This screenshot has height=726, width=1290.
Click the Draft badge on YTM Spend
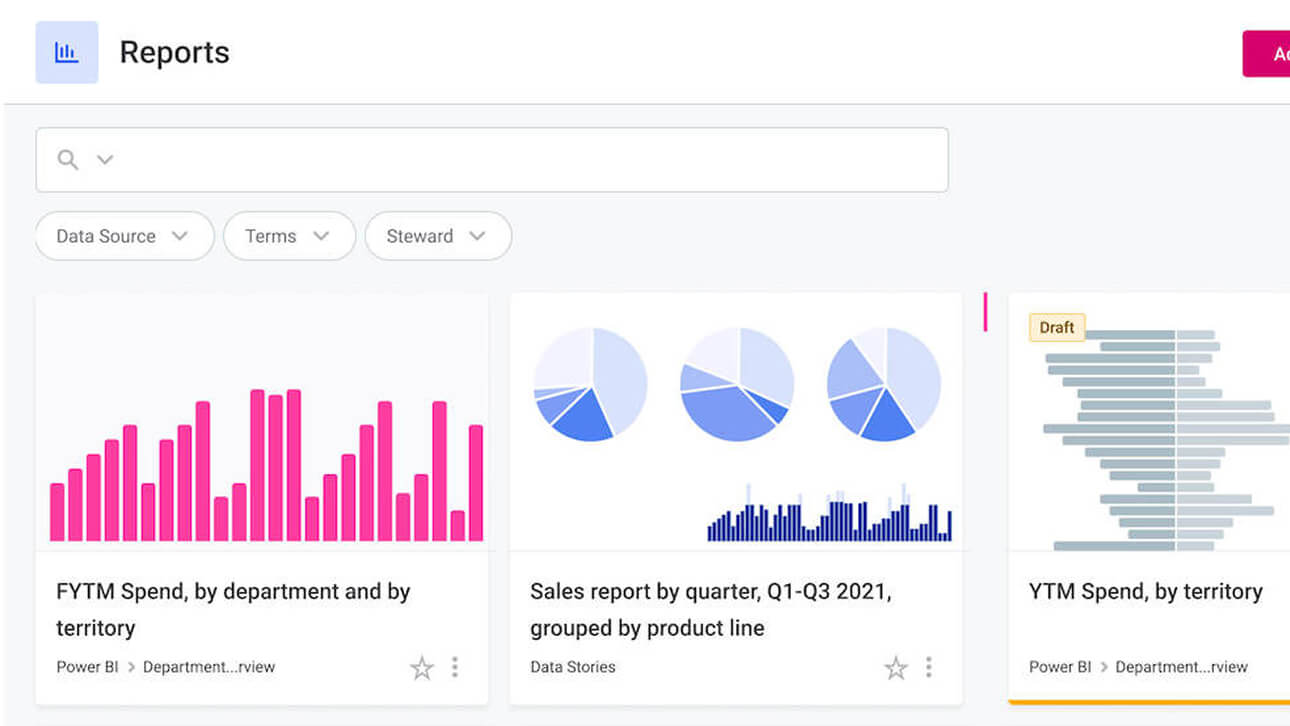click(1057, 328)
